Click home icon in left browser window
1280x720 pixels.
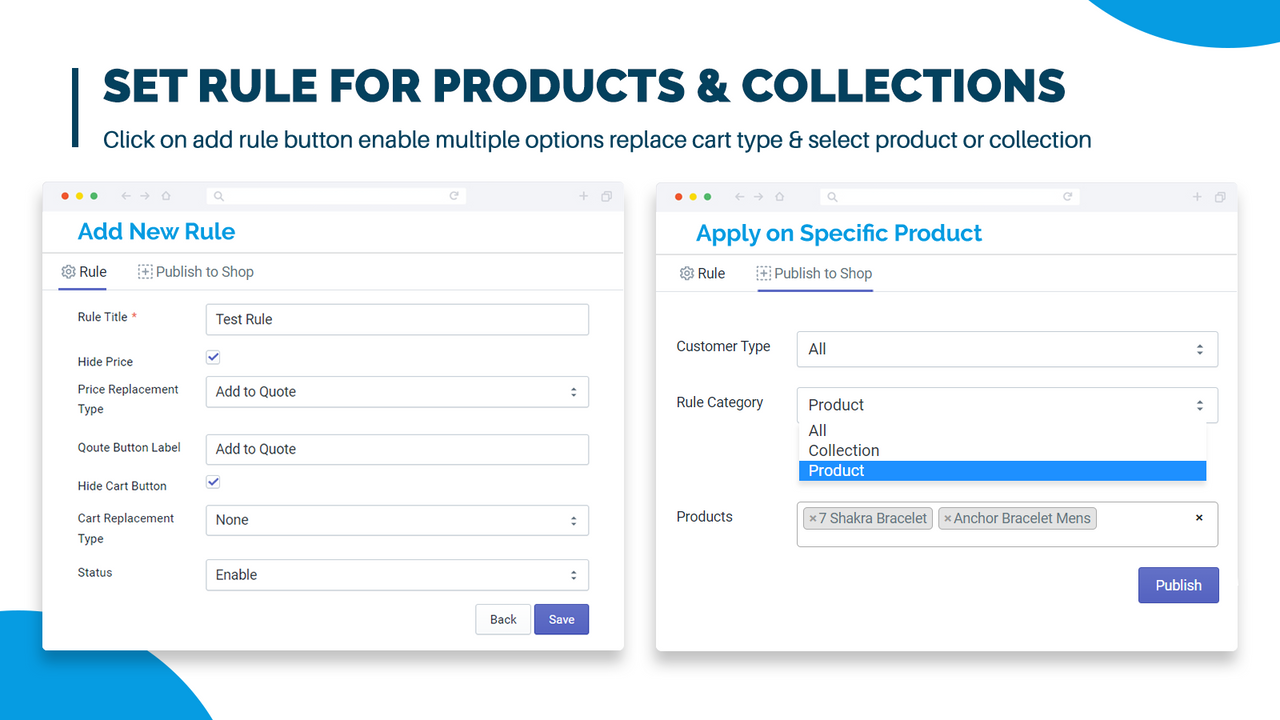166,197
